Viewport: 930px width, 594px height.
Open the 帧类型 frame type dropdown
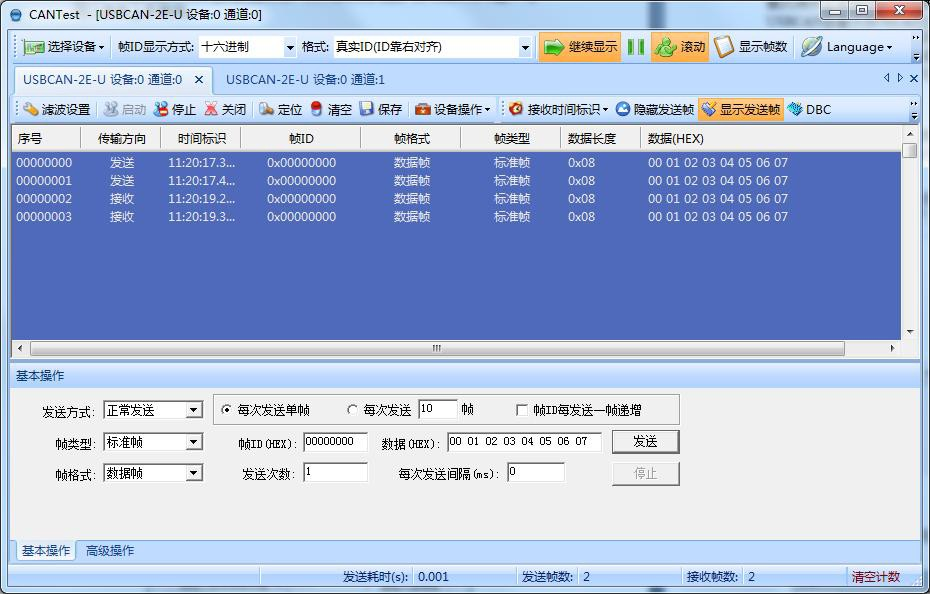[x=194, y=442]
